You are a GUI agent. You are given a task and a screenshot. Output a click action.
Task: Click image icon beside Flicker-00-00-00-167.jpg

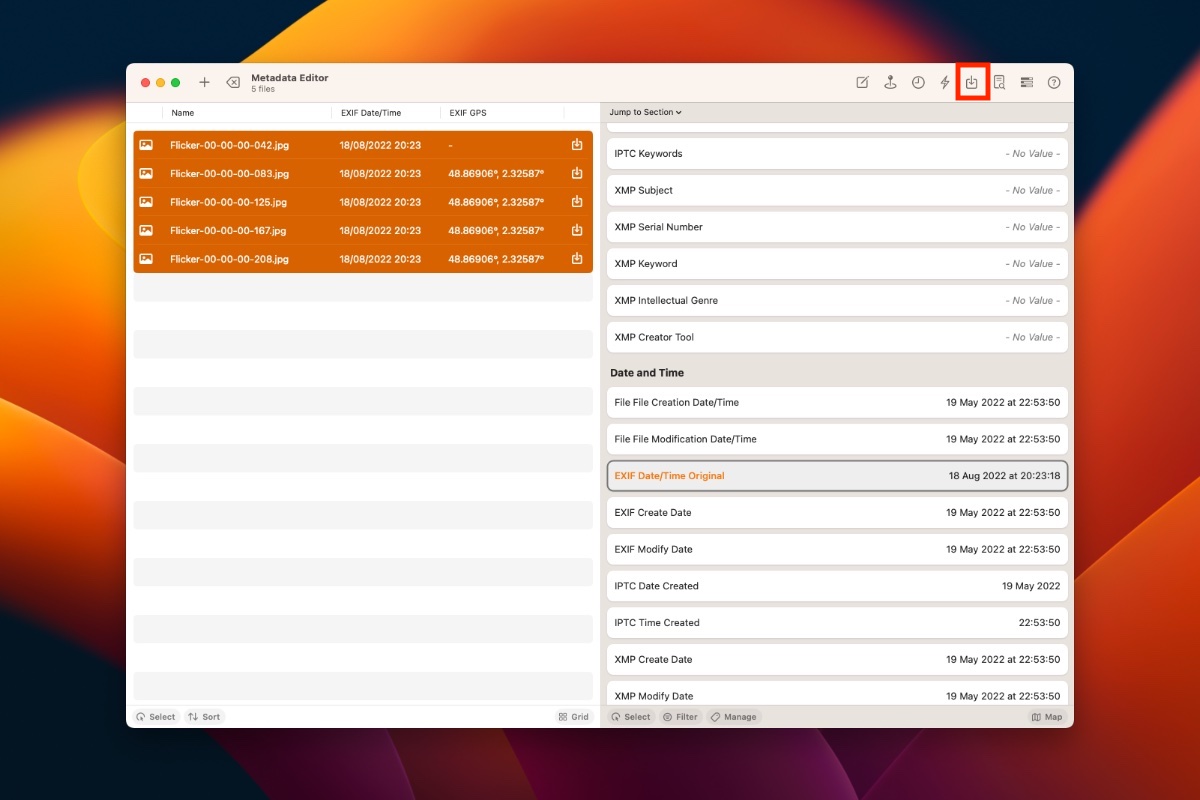(x=146, y=230)
